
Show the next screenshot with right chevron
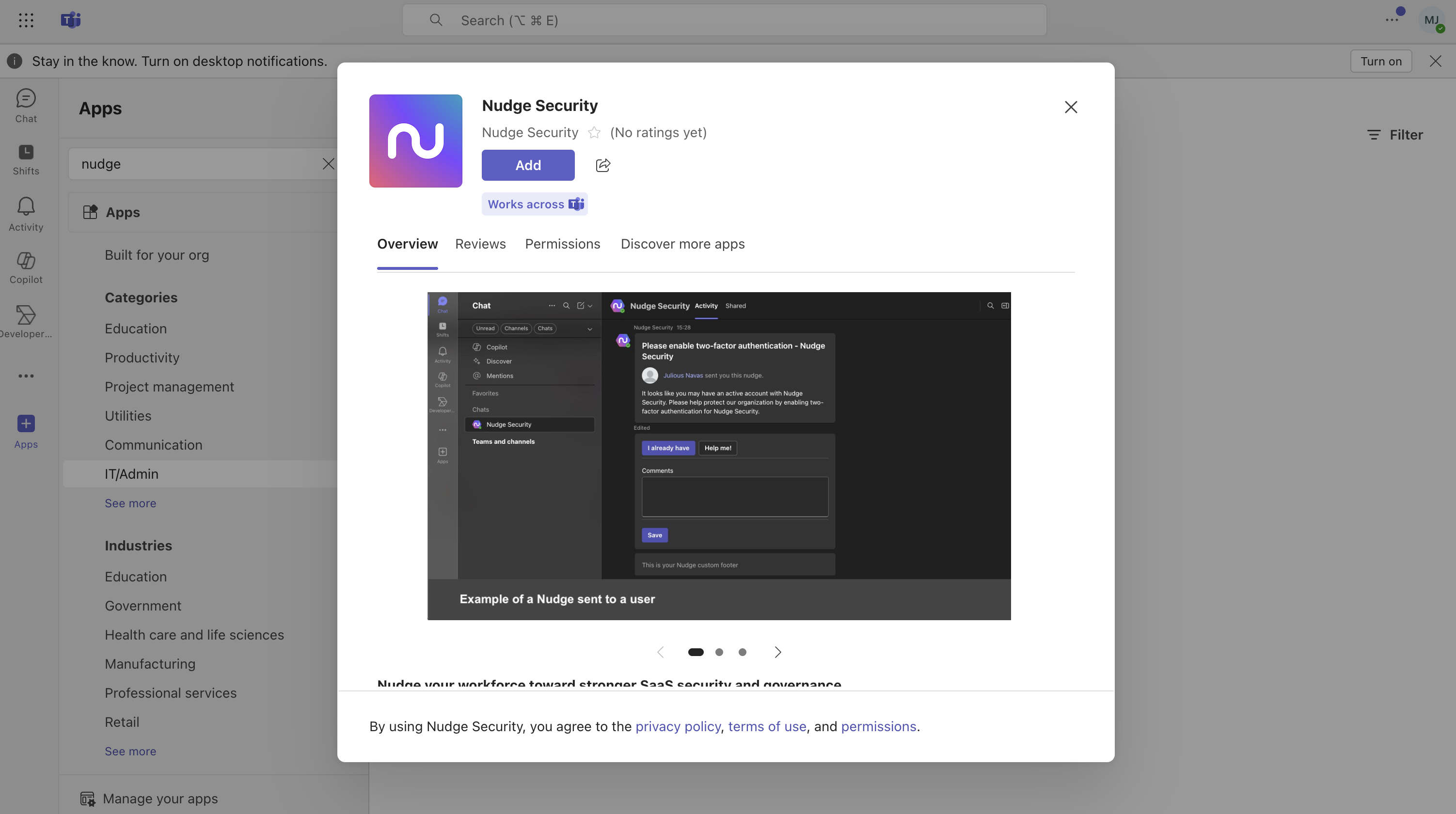[778, 652]
